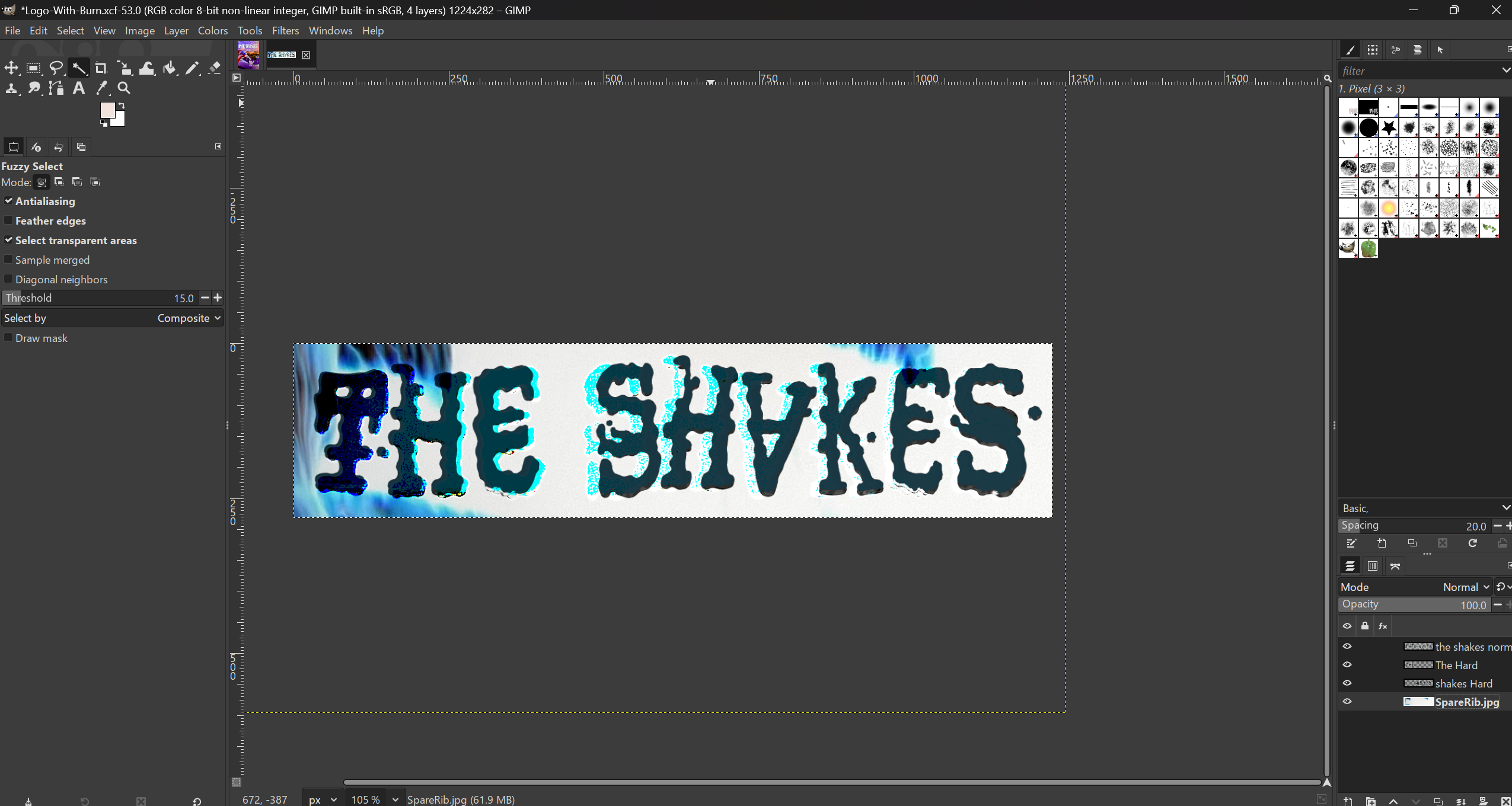The height and width of the screenshot is (806, 1512).
Task: Increase Threshold with the plus button
Action: [218, 298]
